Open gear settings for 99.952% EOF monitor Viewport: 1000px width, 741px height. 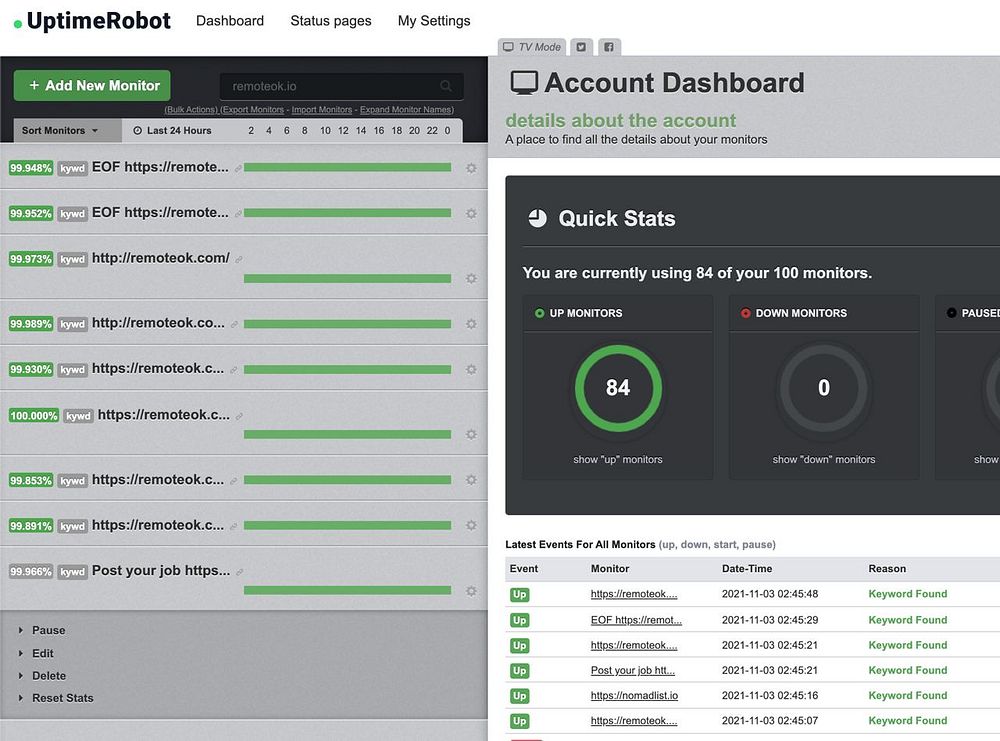tap(471, 214)
